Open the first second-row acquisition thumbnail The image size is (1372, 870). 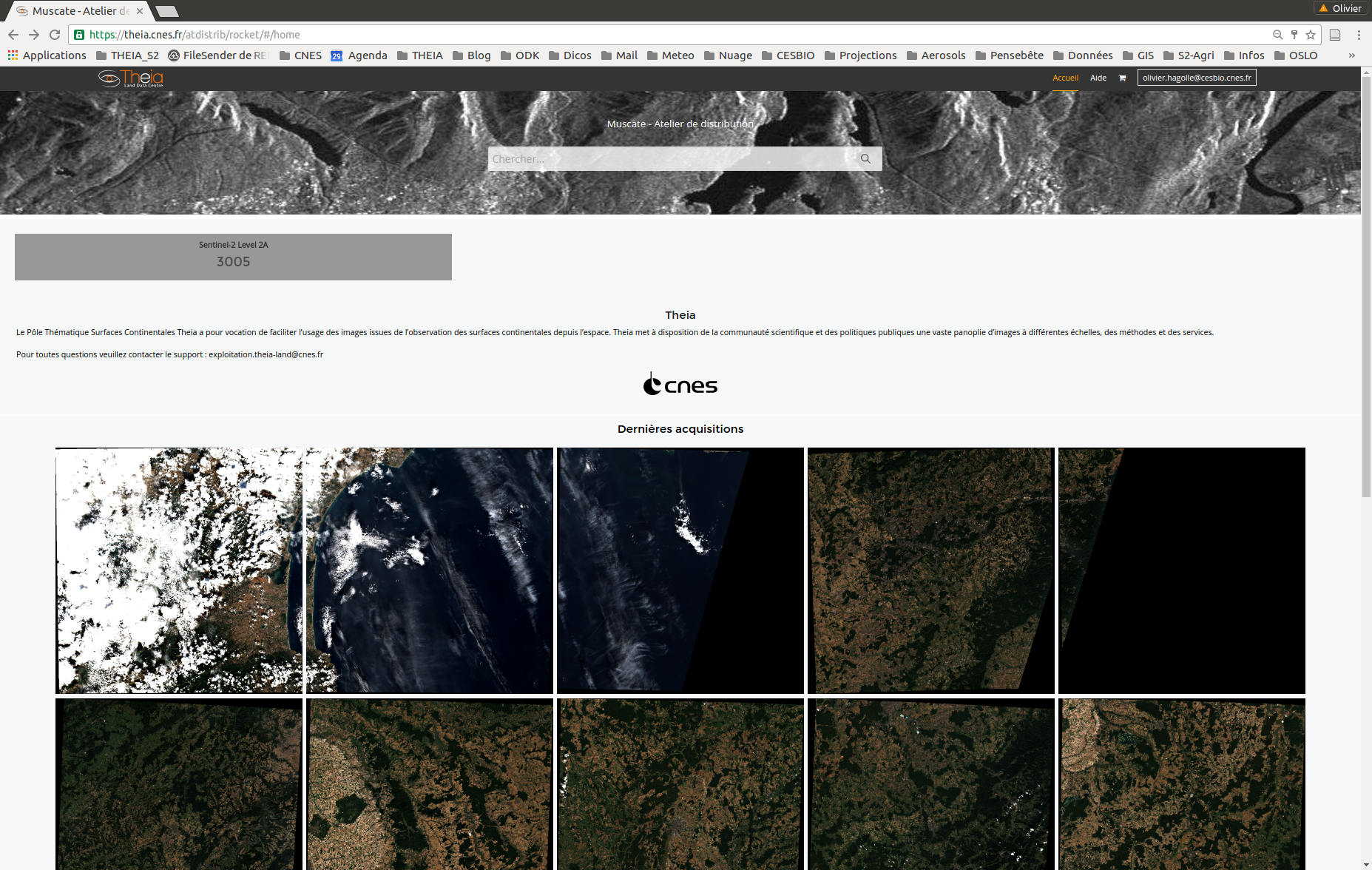point(179,784)
